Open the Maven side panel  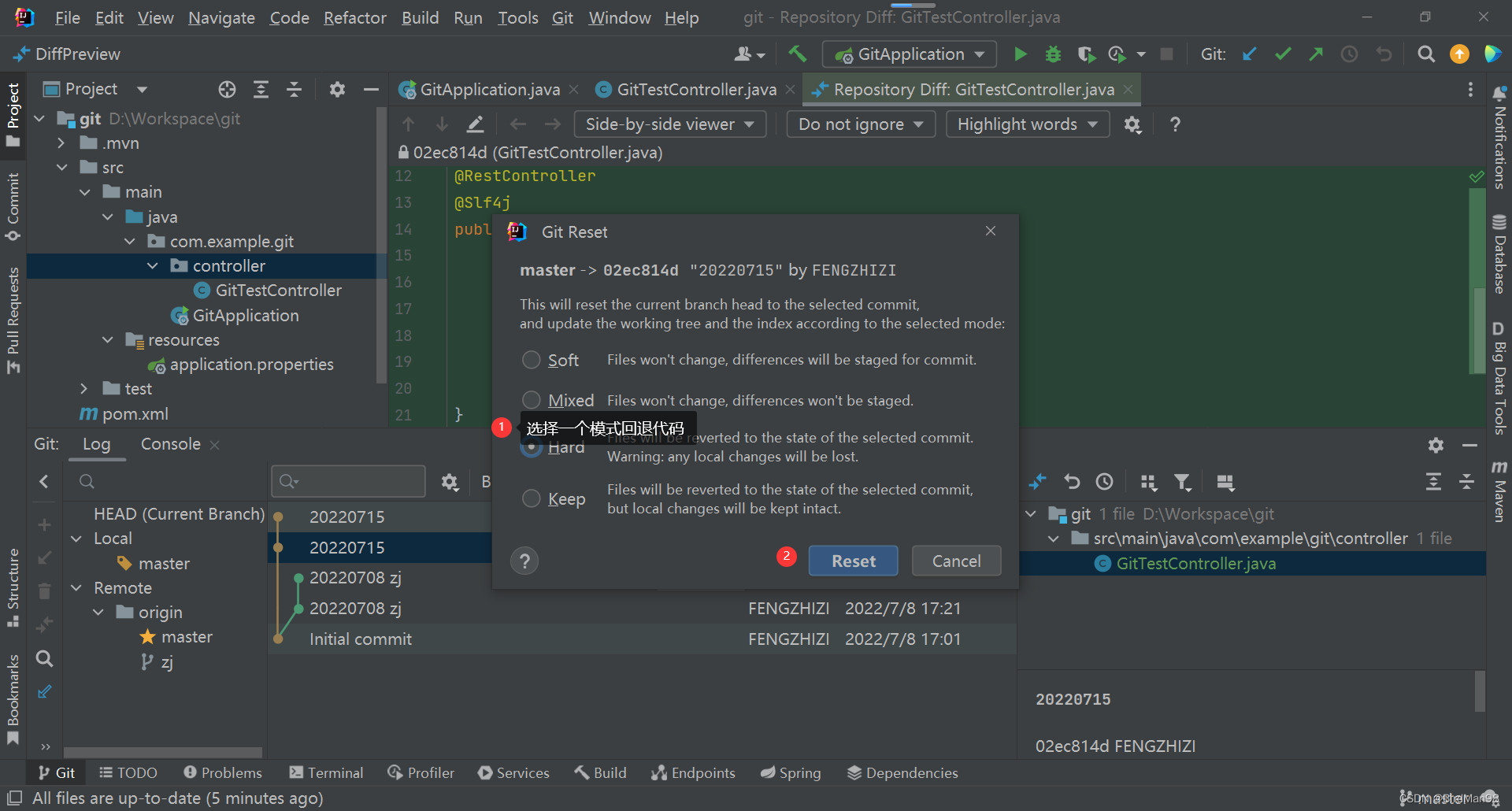tap(1499, 491)
